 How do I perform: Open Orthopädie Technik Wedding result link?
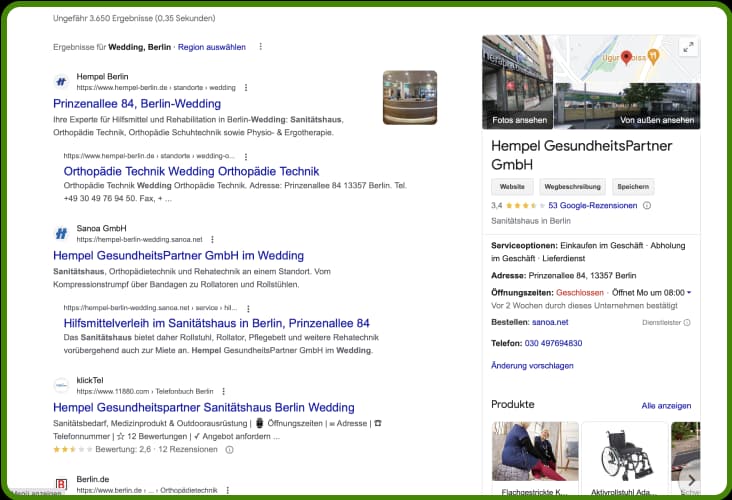pos(191,171)
